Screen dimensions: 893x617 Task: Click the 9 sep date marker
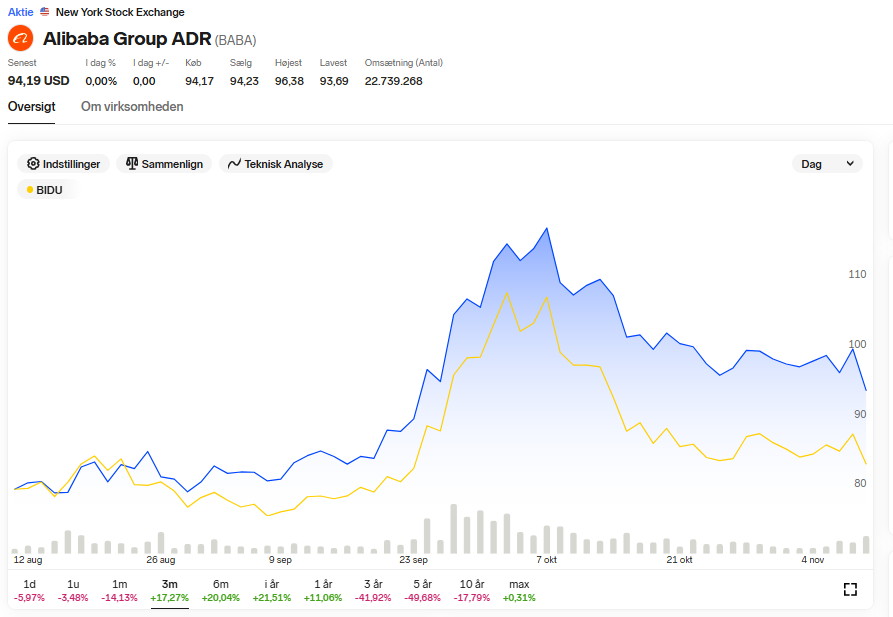coord(280,559)
